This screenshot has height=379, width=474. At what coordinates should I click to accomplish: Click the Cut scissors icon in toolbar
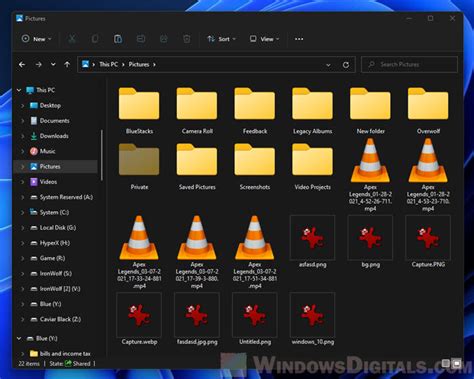point(72,39)
